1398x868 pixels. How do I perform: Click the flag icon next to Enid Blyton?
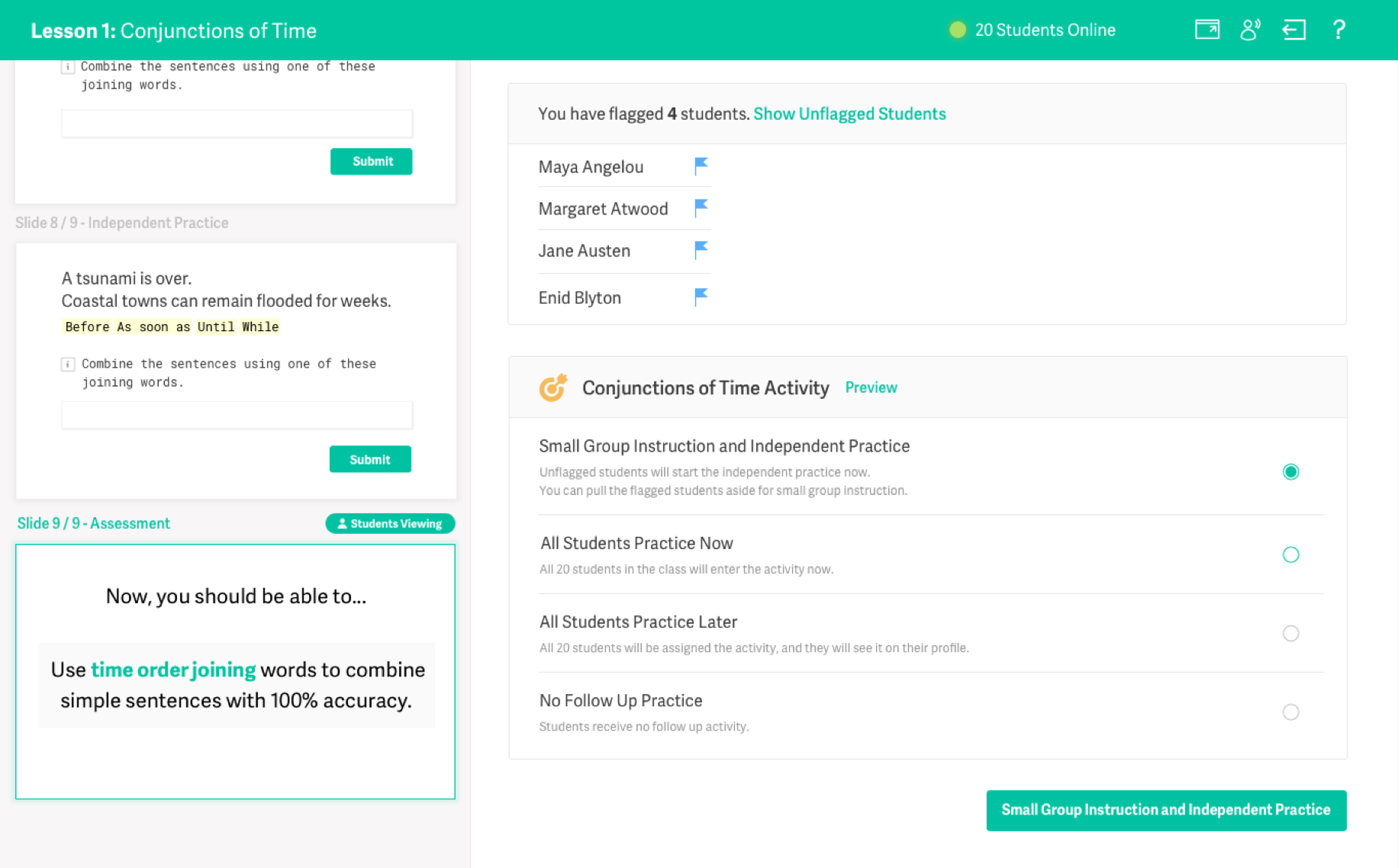coord(701,296)
